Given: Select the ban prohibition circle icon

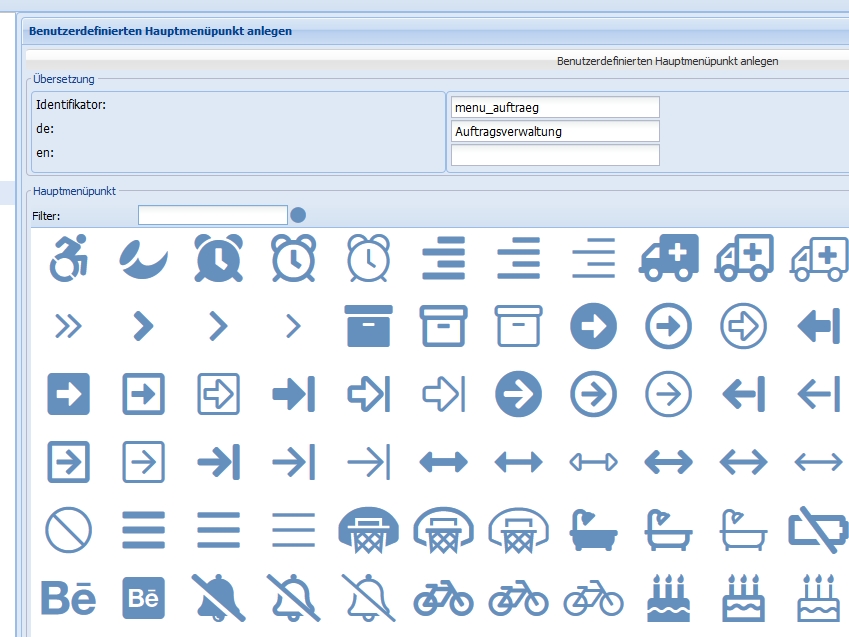Looking at the screenshot, I should 68,528.
